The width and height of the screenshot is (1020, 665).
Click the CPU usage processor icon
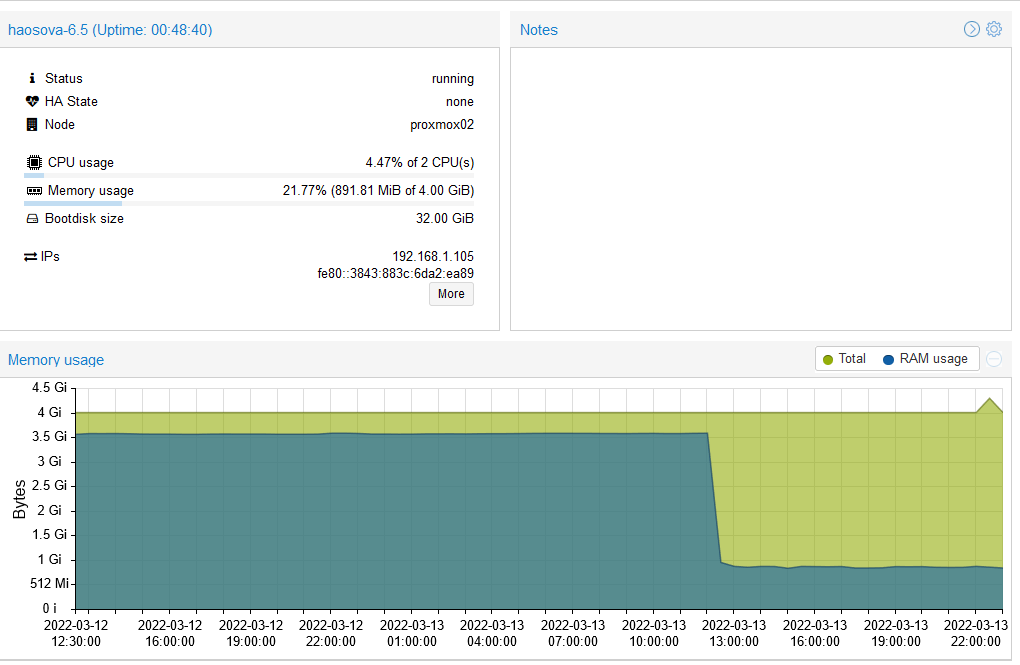(x=33, y=162)
